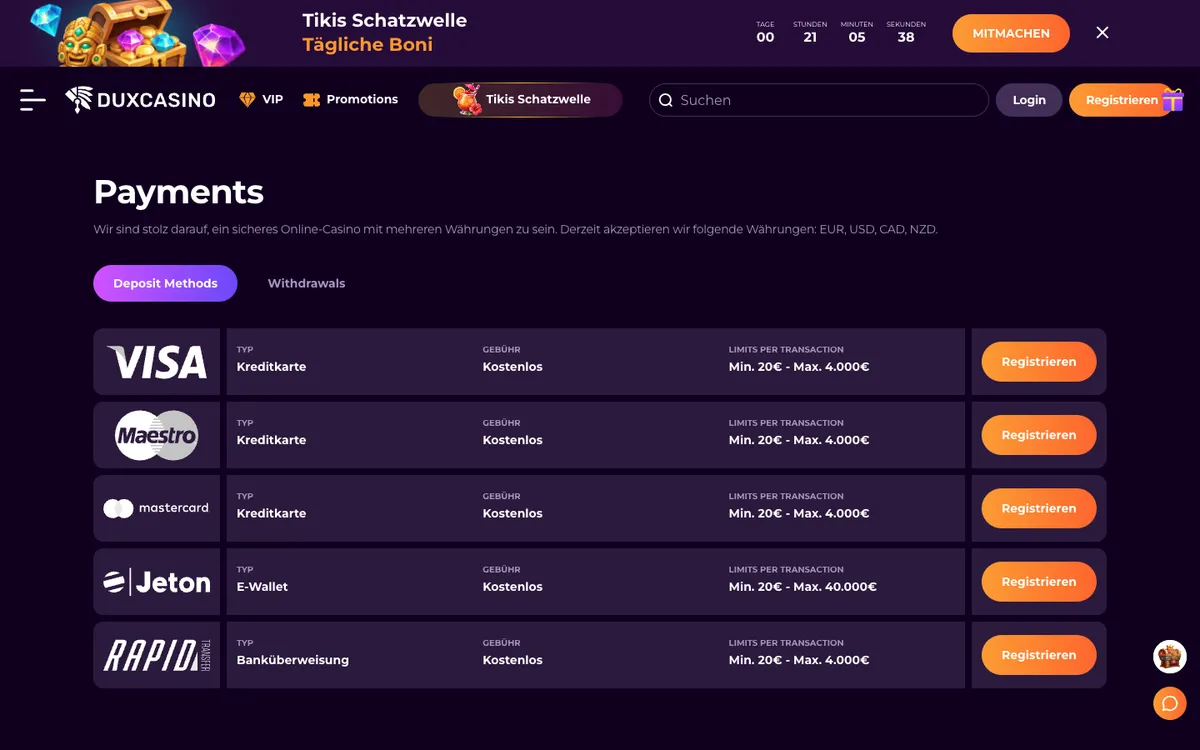1200x750 pixels.
Task: Click the search magnifier icon
Action: [x=666, y=100]
